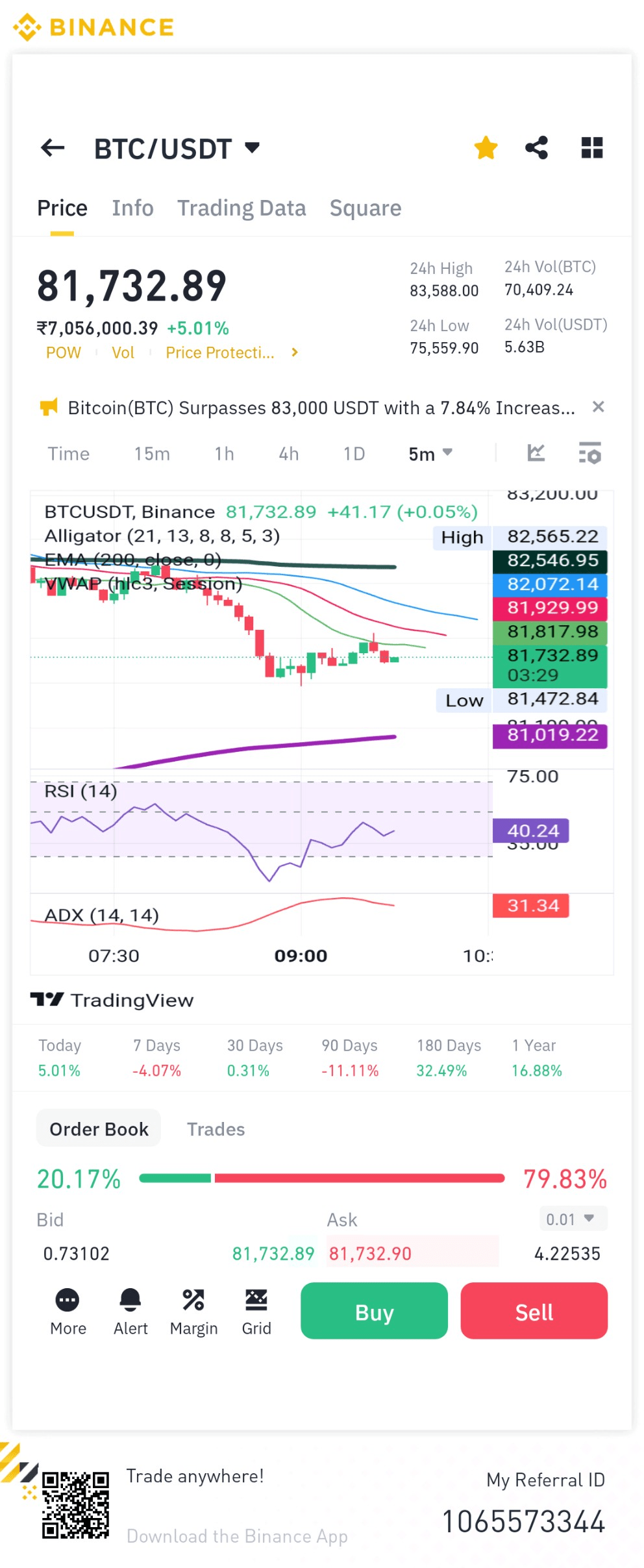644x1568 pixels.
Task: Set a price Alert with bell icon
Action: (x=130, y=1312)
